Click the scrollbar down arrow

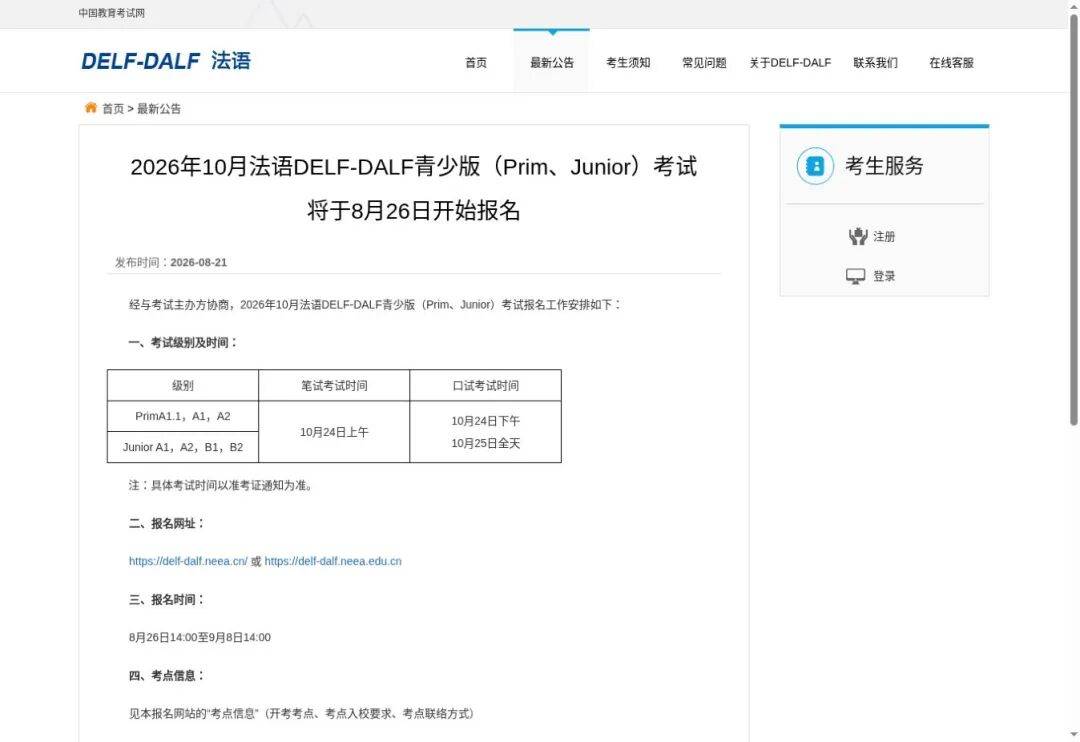tap(1074, 735)
